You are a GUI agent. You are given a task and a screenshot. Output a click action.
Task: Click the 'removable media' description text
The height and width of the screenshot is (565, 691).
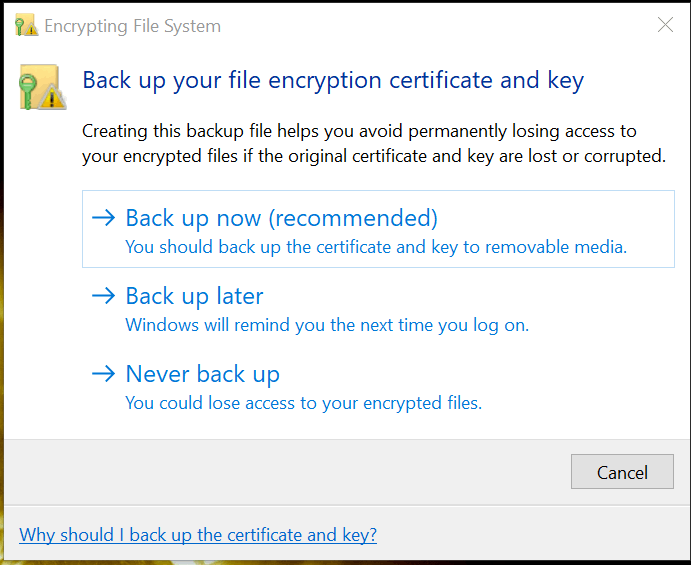pyautogui.click(x=376, y=247)
